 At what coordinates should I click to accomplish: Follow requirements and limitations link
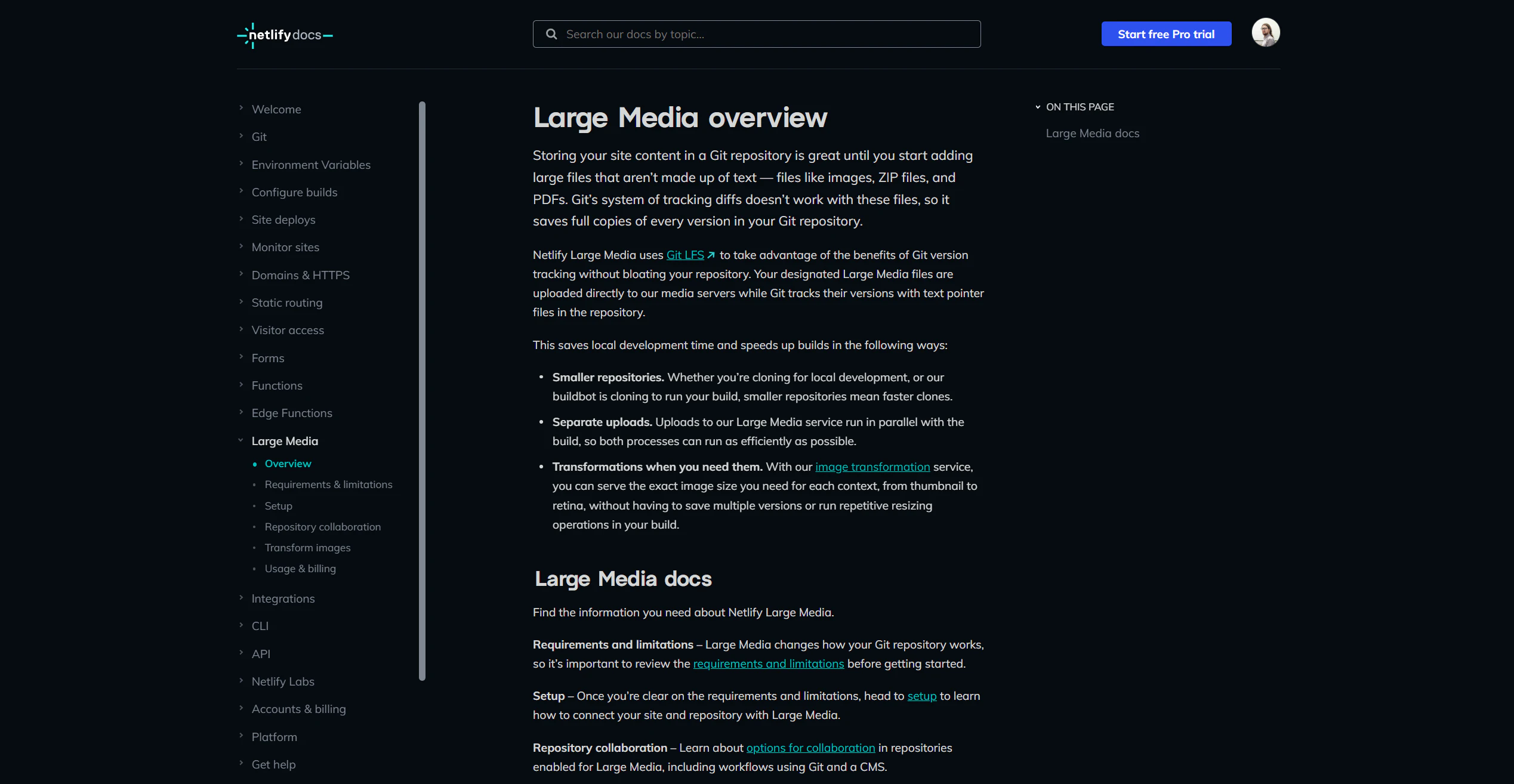768,664
